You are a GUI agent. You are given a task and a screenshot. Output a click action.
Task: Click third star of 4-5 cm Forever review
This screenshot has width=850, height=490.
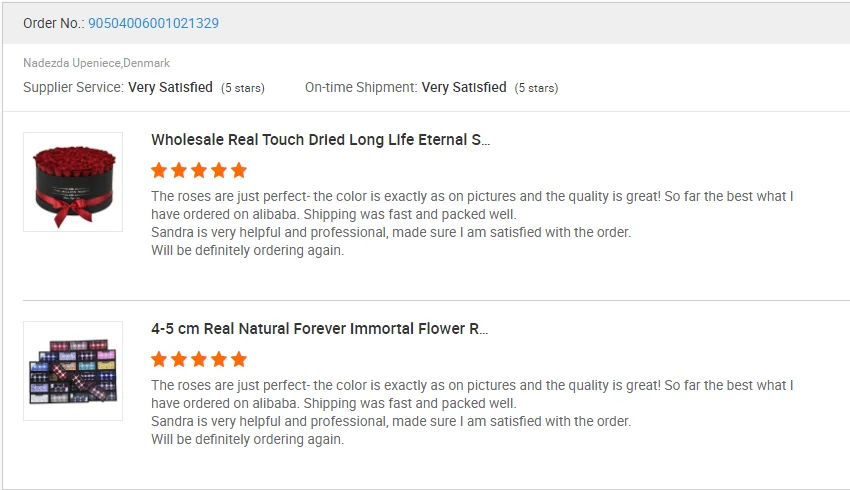(199, 359)
